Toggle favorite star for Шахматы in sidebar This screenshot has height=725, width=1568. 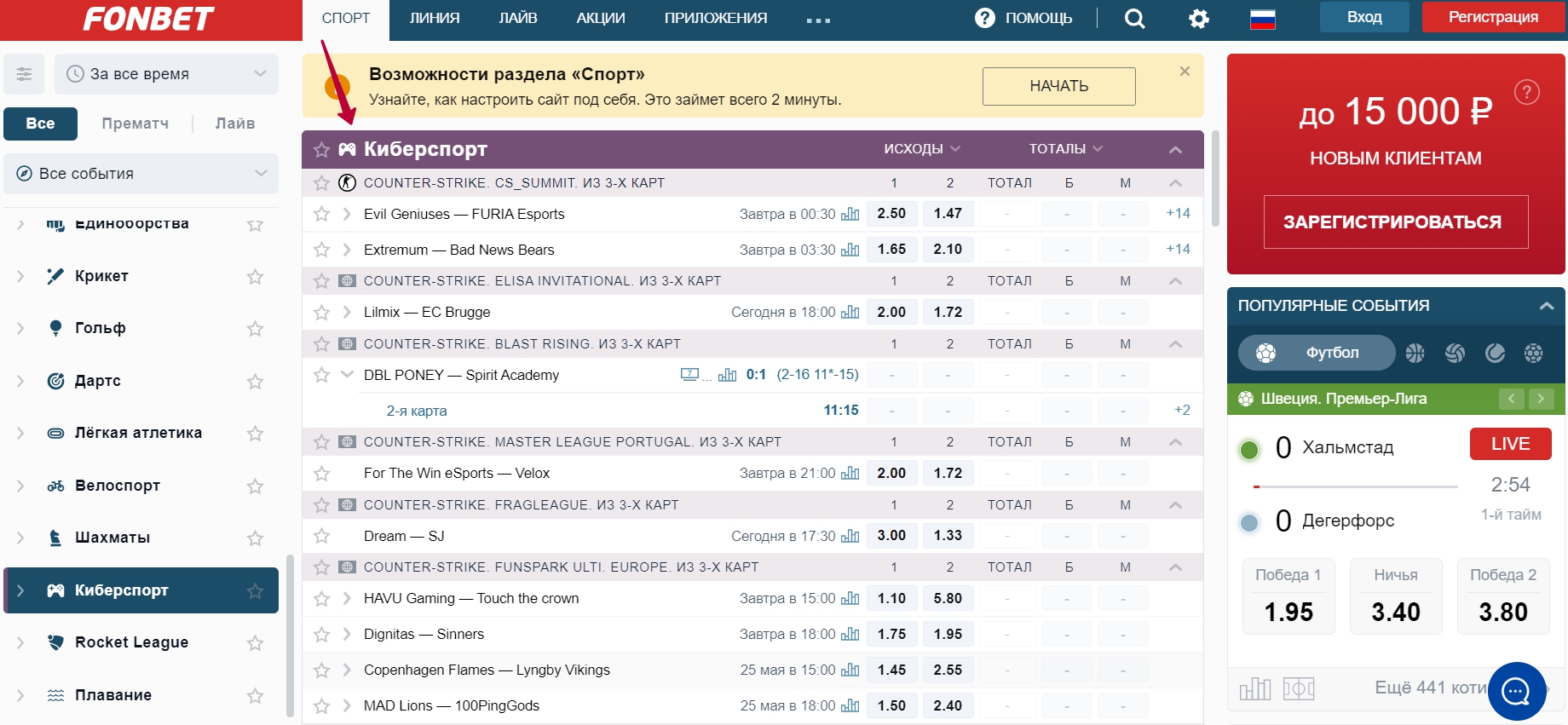[x=255, y=538]
